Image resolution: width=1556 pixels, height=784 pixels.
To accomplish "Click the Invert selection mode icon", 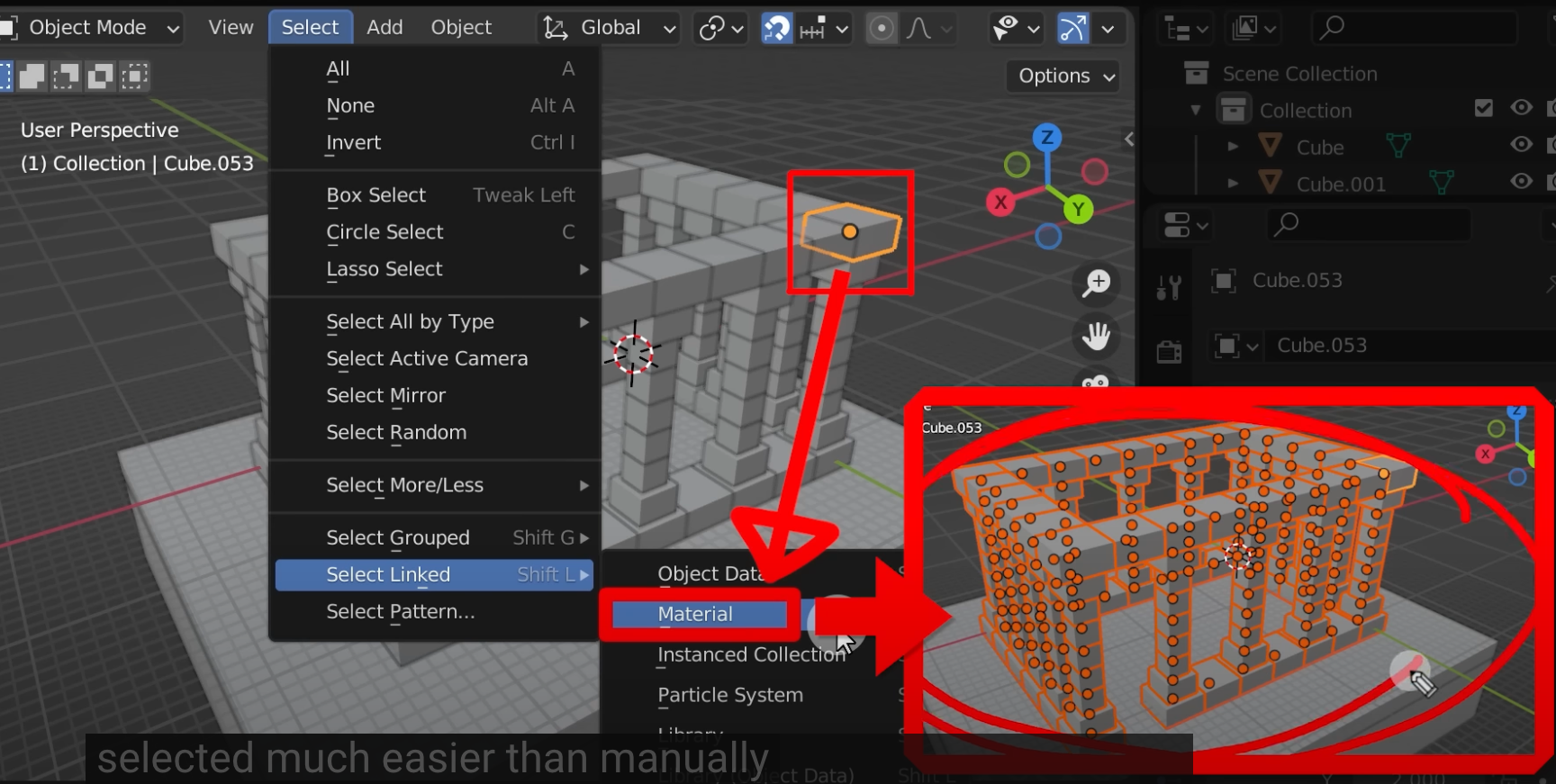I will pos(100,77).
